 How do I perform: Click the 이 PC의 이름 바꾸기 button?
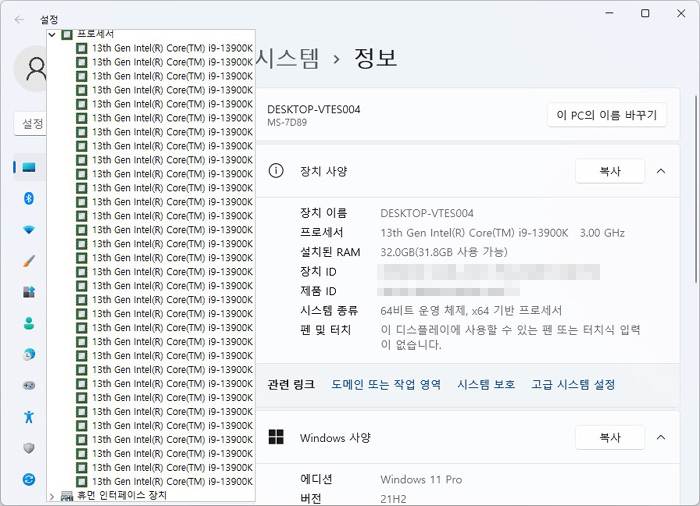click(607, 115)
